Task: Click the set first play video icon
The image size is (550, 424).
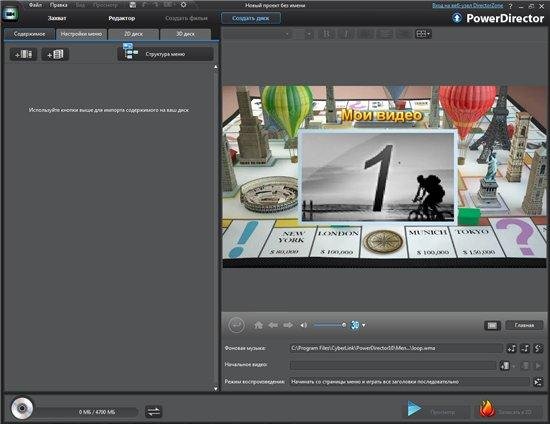Action: (x=505, y=365)
